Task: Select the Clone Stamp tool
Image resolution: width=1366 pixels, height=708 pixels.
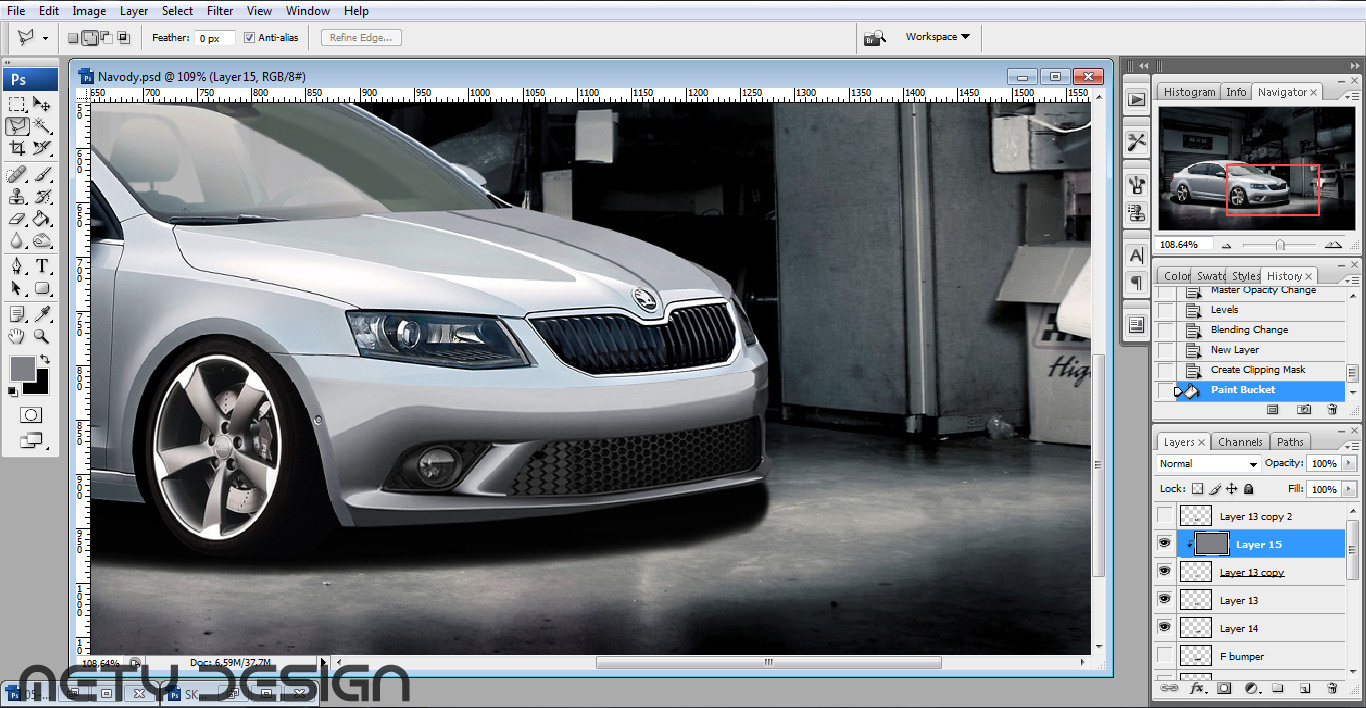Action: pos(17,197)
